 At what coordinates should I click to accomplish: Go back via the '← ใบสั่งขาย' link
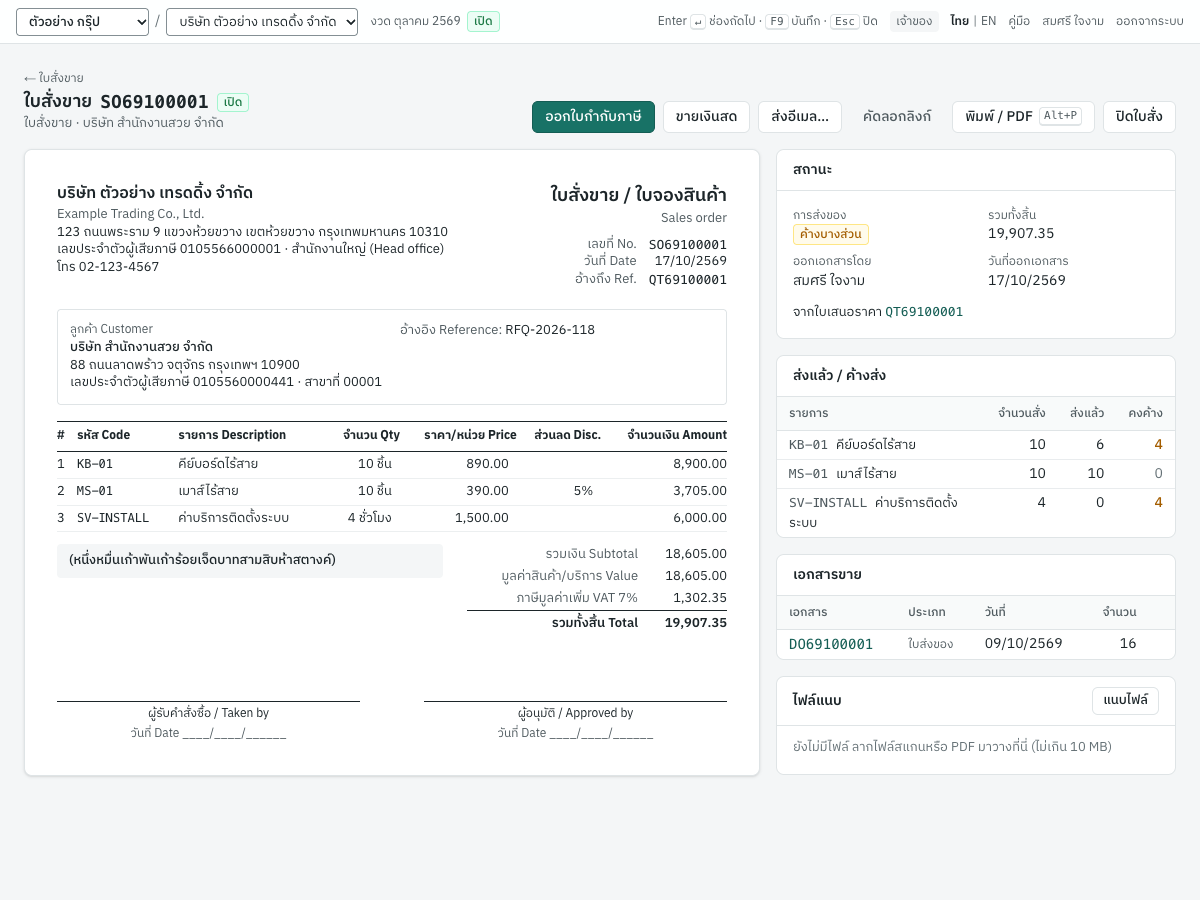tap(54, 78)
